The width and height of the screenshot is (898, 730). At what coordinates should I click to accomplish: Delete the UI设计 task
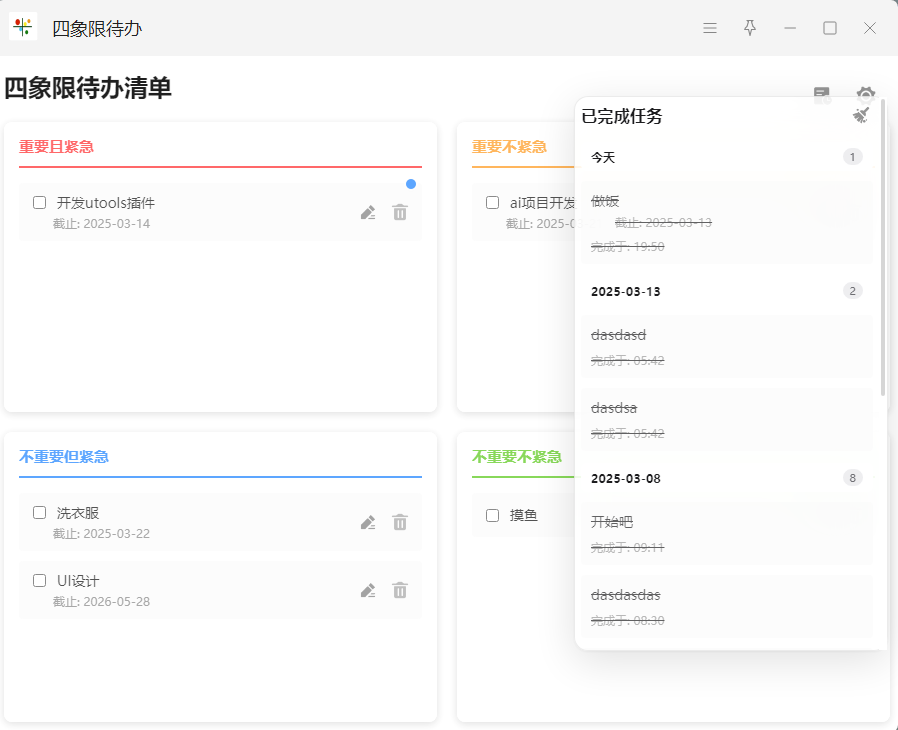tap(400, 590)
